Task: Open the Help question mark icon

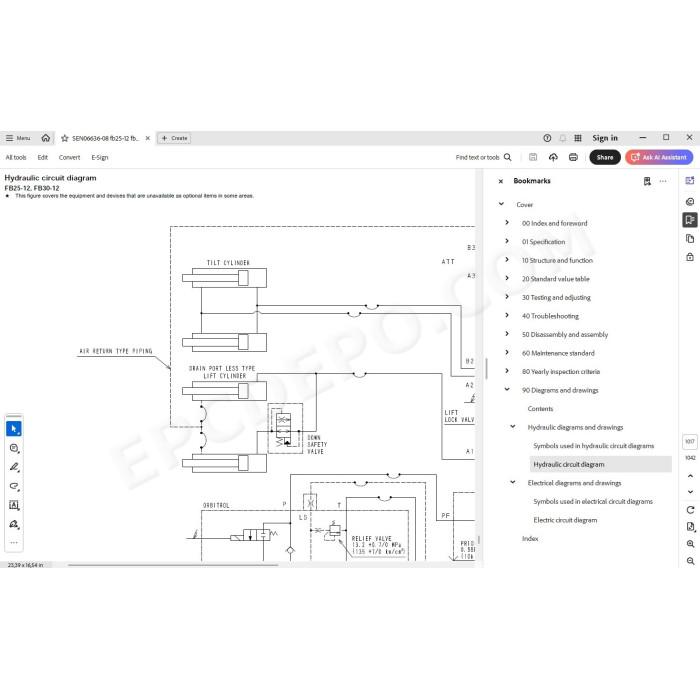Action: [547, 138]
